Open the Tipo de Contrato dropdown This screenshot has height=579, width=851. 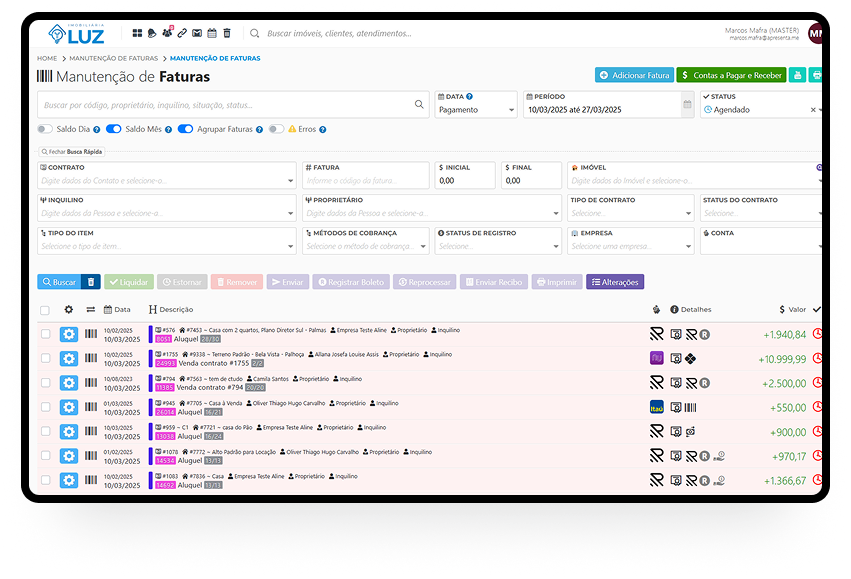point(631,208)
